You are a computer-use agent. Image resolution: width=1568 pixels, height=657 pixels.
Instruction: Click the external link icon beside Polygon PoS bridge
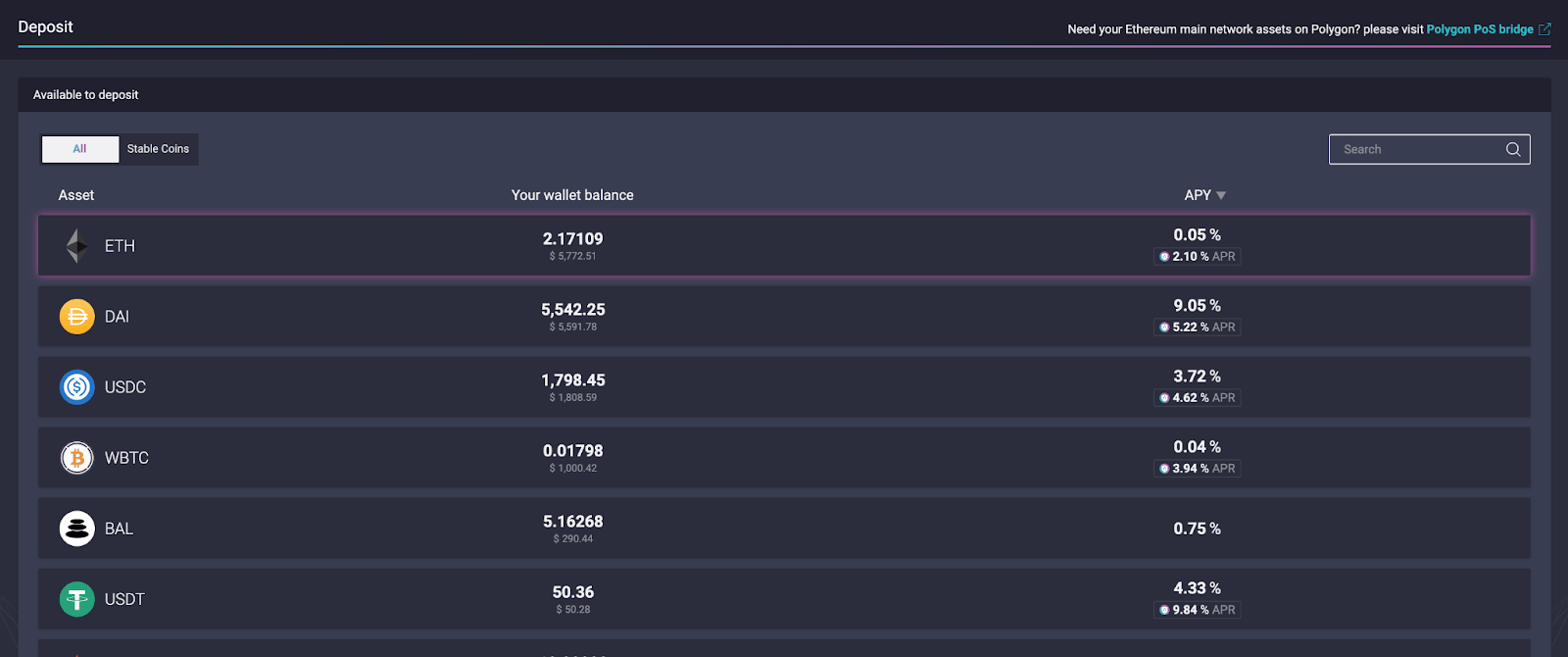[1544, 29]
